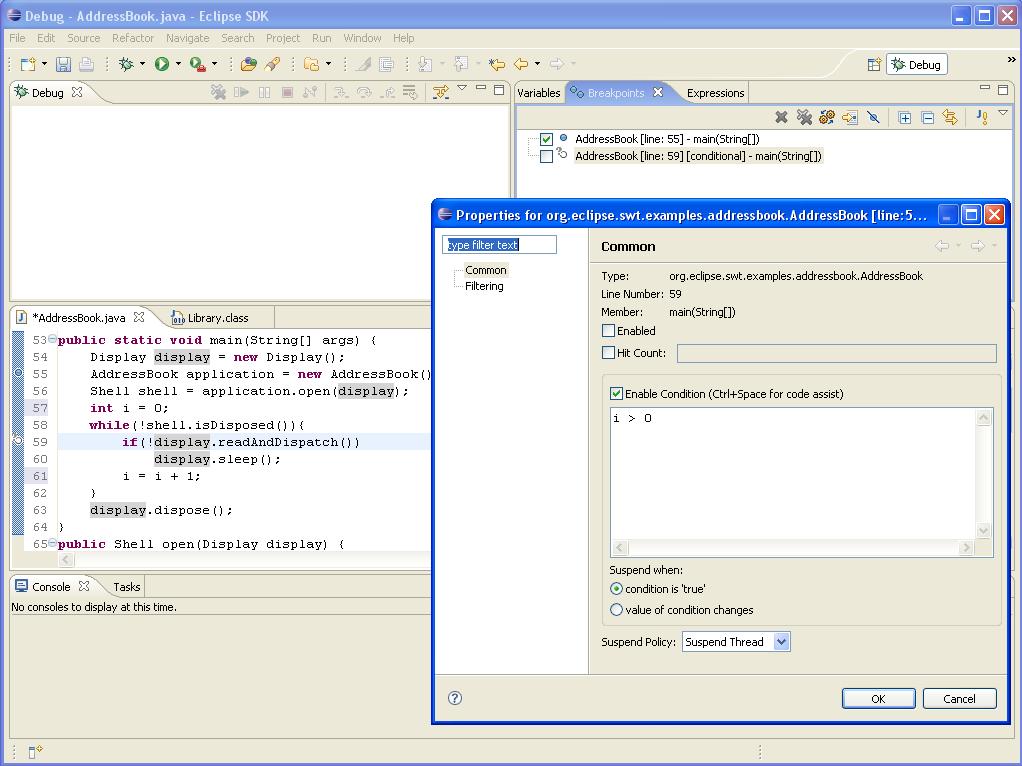Click the green Run button icon
Image resolution: width=1022 pixels, height=766 pixels.
162,64
